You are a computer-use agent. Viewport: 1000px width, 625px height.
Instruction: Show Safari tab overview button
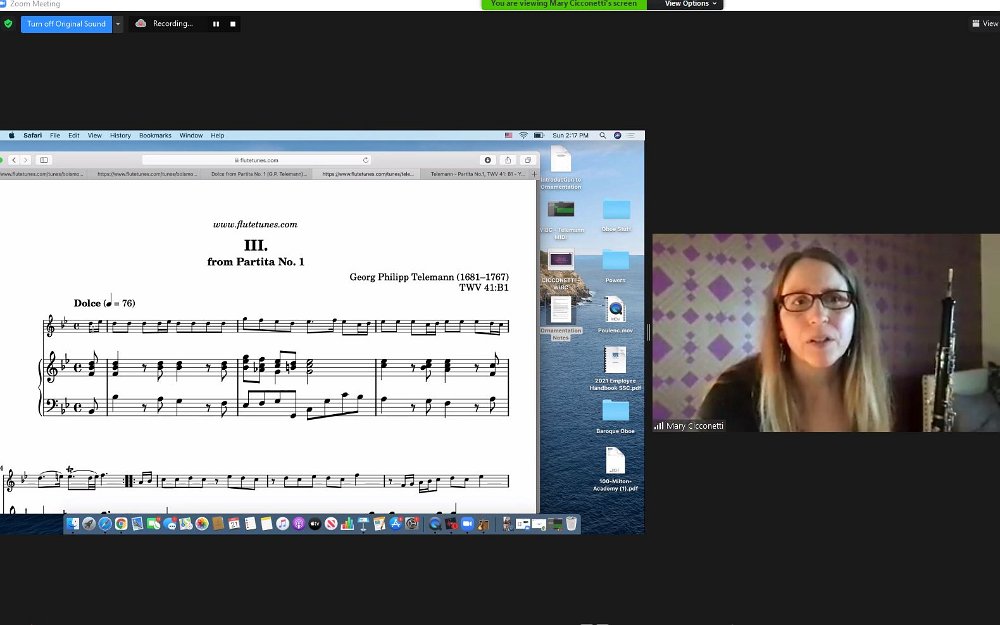(527, 160)
